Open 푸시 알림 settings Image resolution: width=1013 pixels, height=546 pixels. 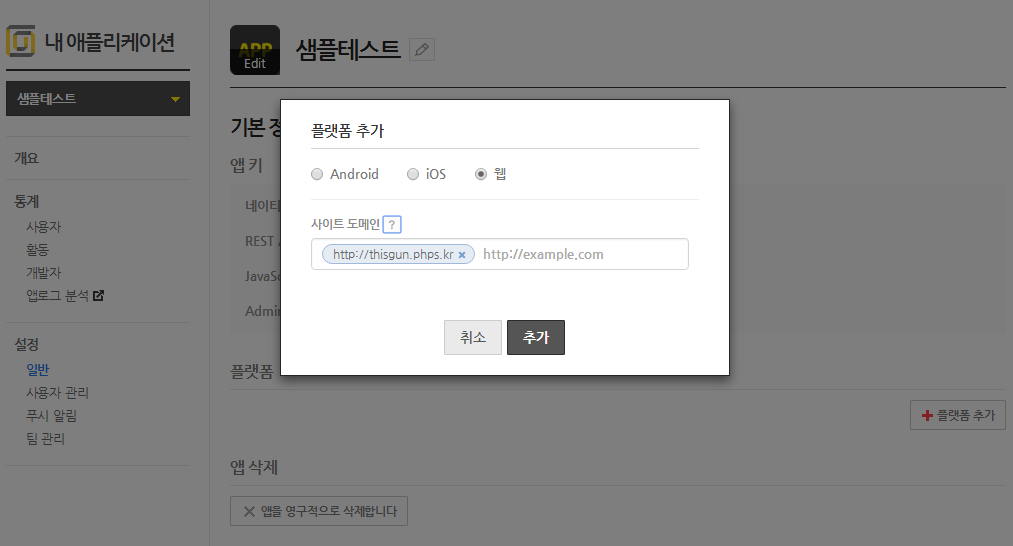52,416
